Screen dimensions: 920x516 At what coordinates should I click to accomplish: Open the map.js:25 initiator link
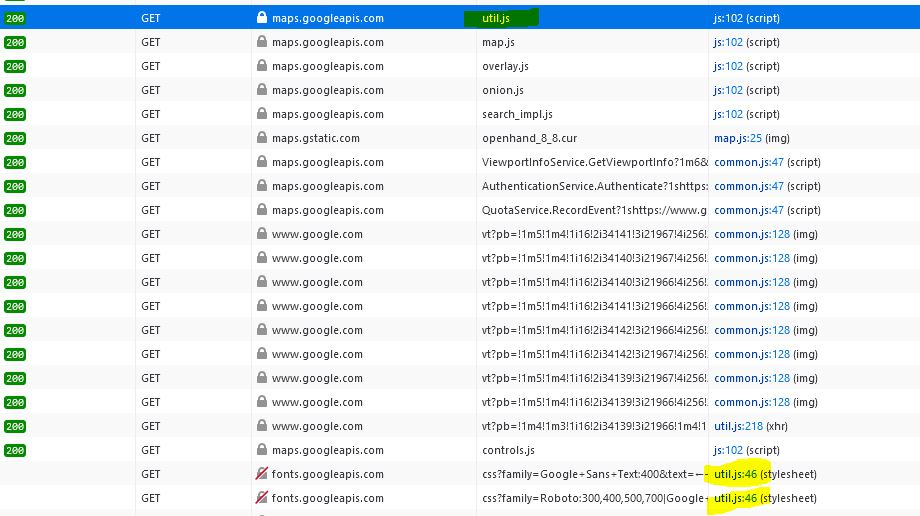[737, 138]
